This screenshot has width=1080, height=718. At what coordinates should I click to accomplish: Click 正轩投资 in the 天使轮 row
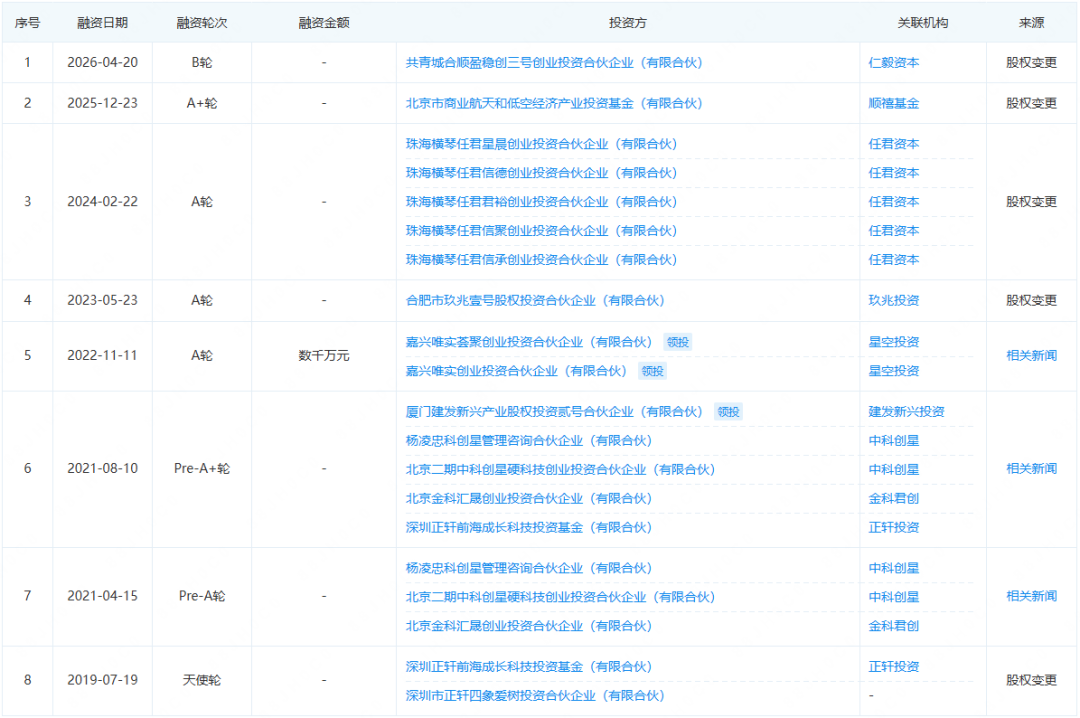[x=893, y=667]
